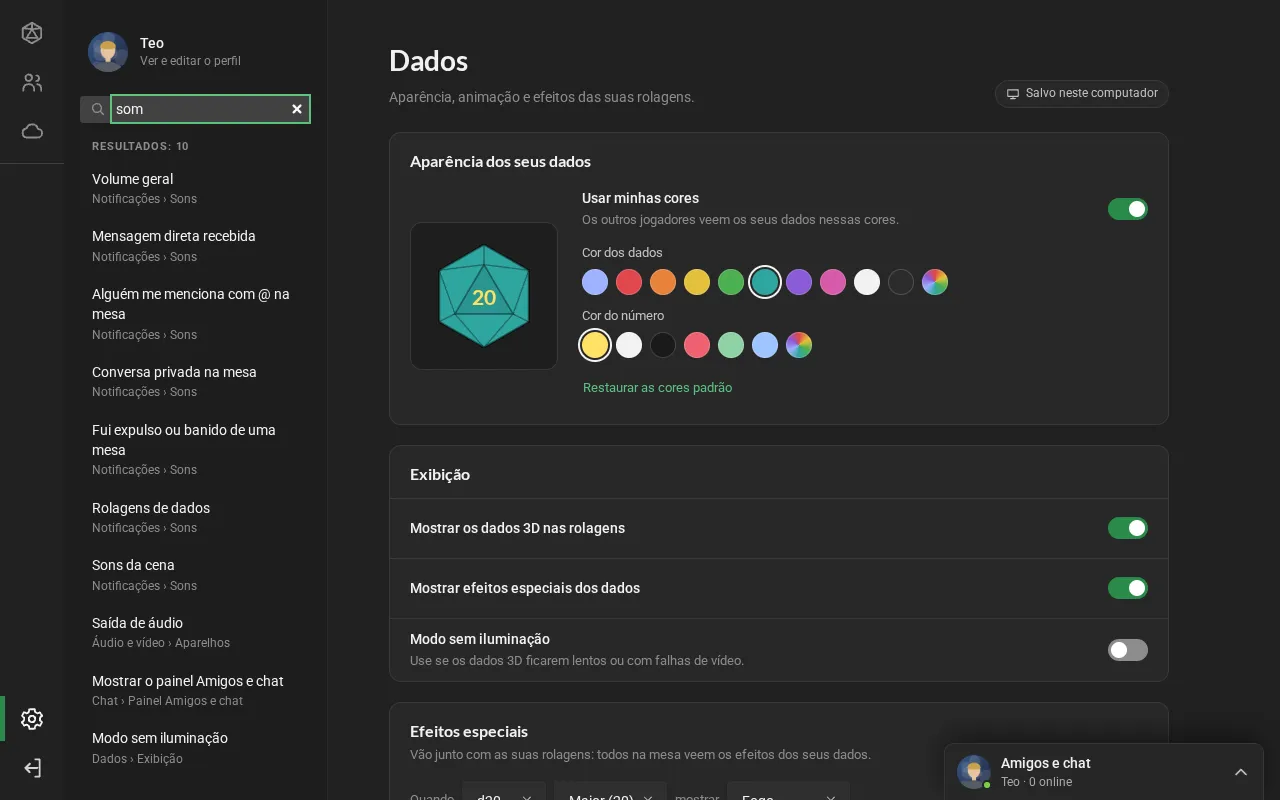Viewport: 1280px width, 800px height.
Task: Open the Sons da cena result
Action: pyautogui.click(x=195, y=575)
